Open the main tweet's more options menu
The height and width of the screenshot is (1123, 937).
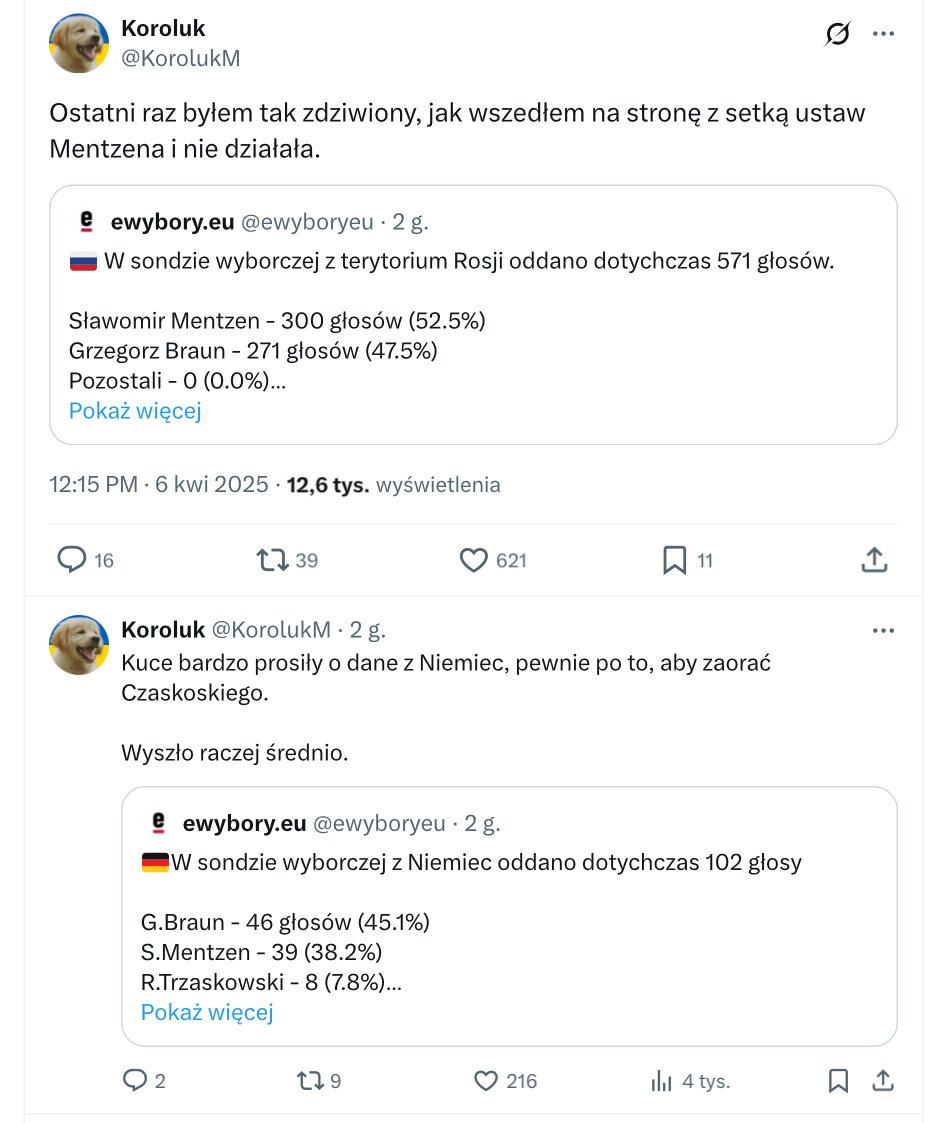883,33
